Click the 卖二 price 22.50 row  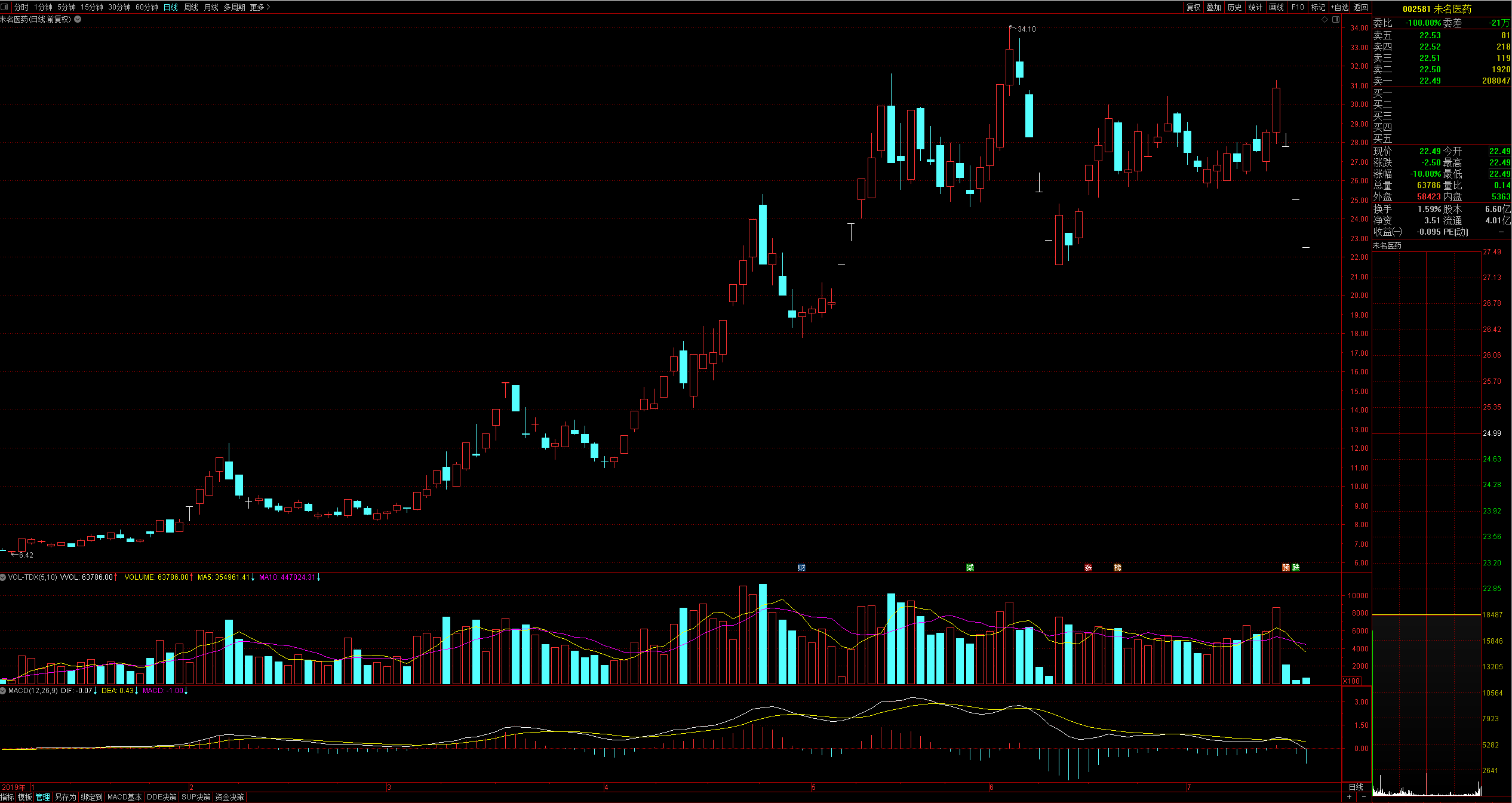[x=1442, y=69]
